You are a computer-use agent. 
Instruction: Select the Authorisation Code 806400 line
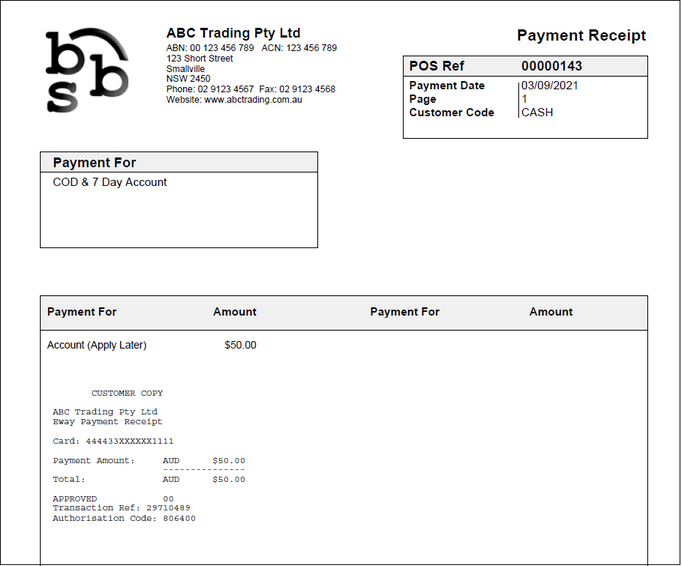[124, 518]
